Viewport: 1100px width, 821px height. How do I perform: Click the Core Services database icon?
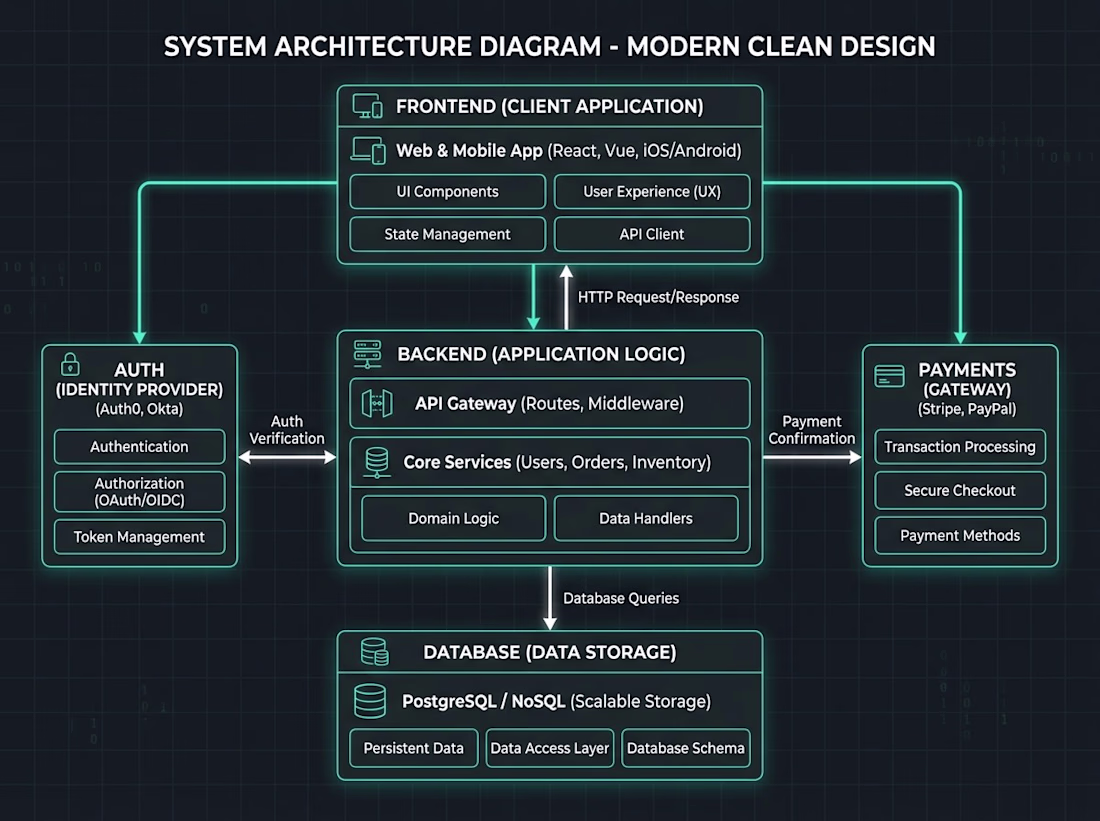[x=377, y=462]
